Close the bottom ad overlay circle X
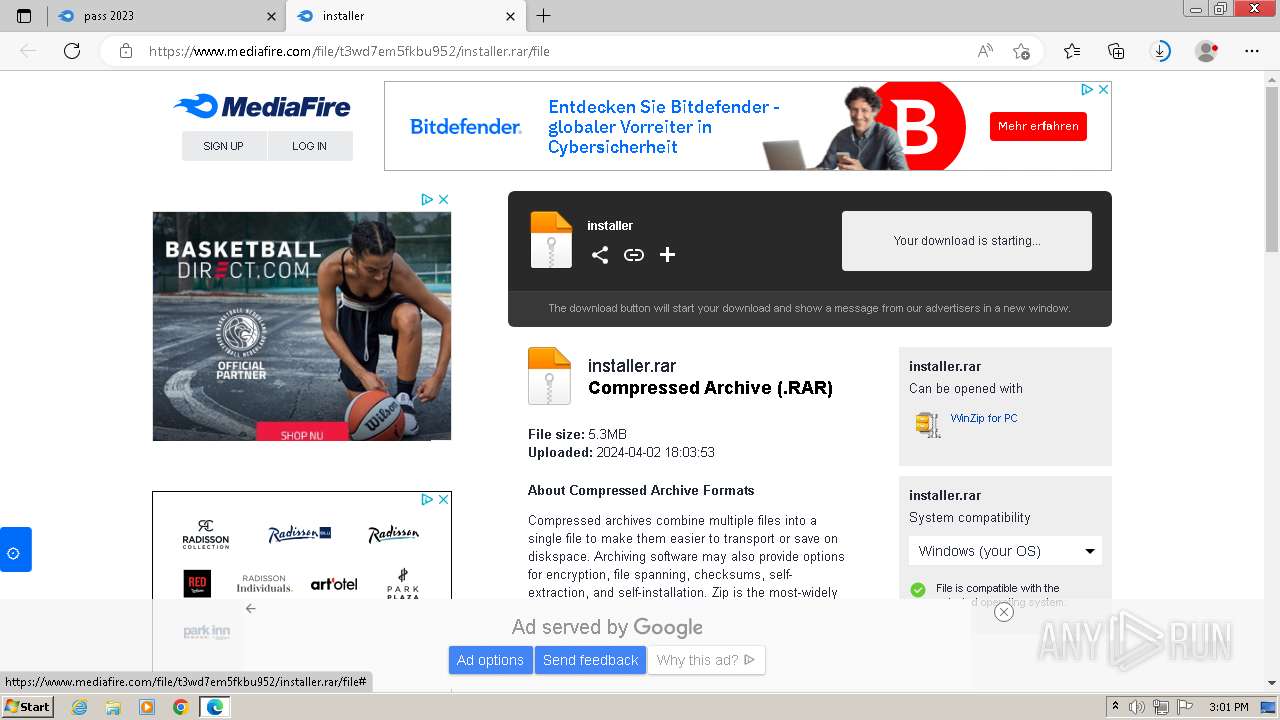The image size is (1280, 720). pyautogui.click(x=1004, y=612)
